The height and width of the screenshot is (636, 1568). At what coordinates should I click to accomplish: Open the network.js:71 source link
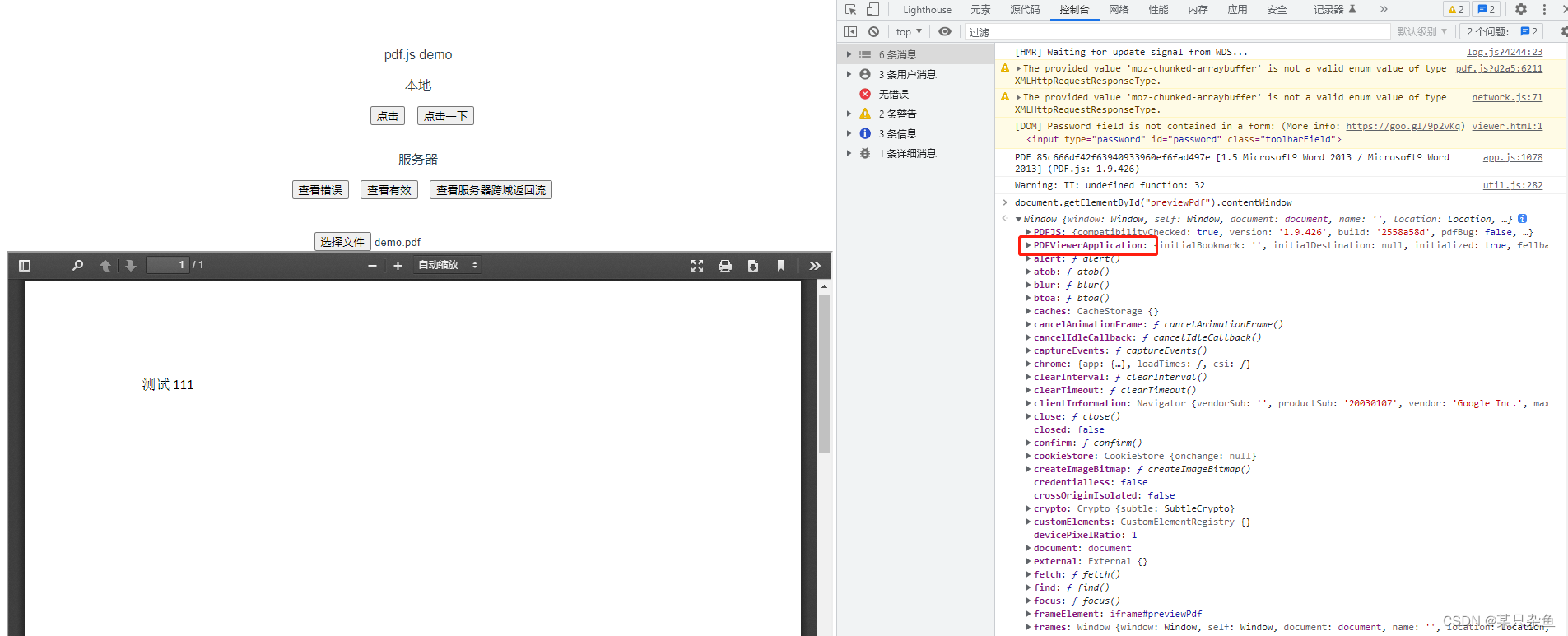1507,97
